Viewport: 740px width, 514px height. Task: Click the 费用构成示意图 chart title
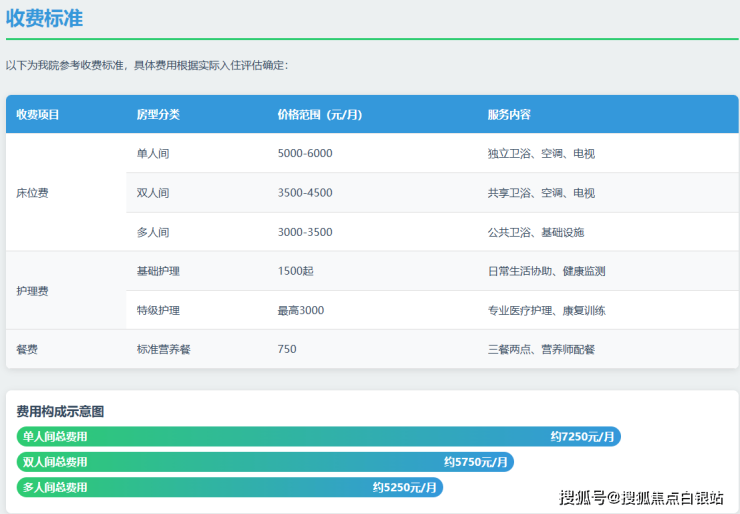61,411
